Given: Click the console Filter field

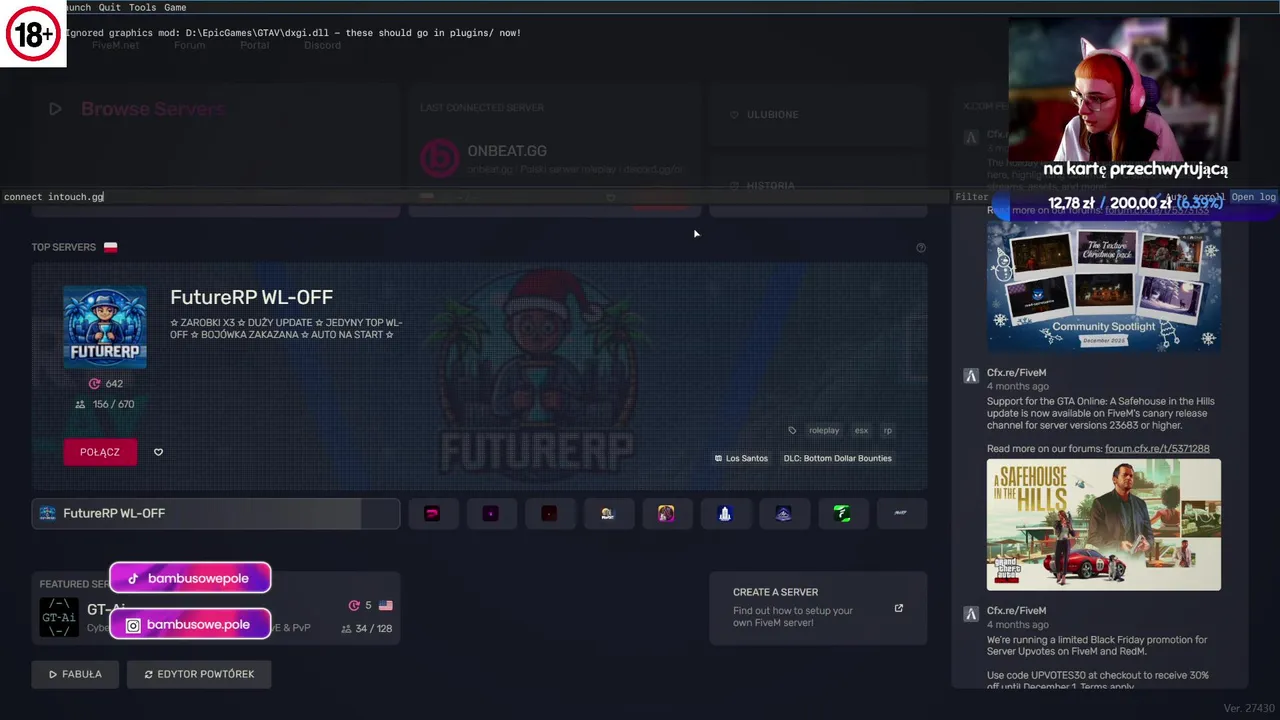Looking at the screenshot, I should coord(971,197).
